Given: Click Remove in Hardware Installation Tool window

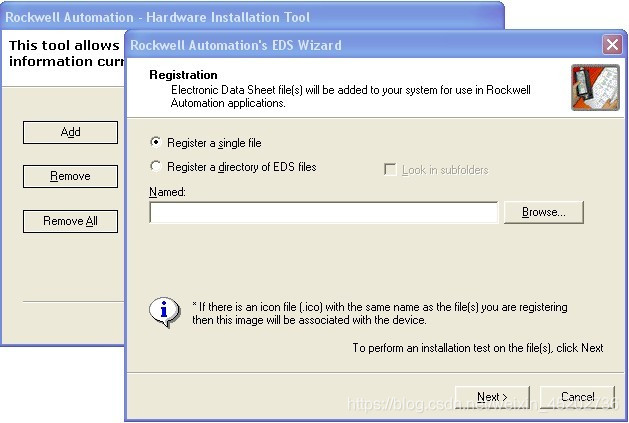Looking at the screenshot, I should click(x=71, y=176).
